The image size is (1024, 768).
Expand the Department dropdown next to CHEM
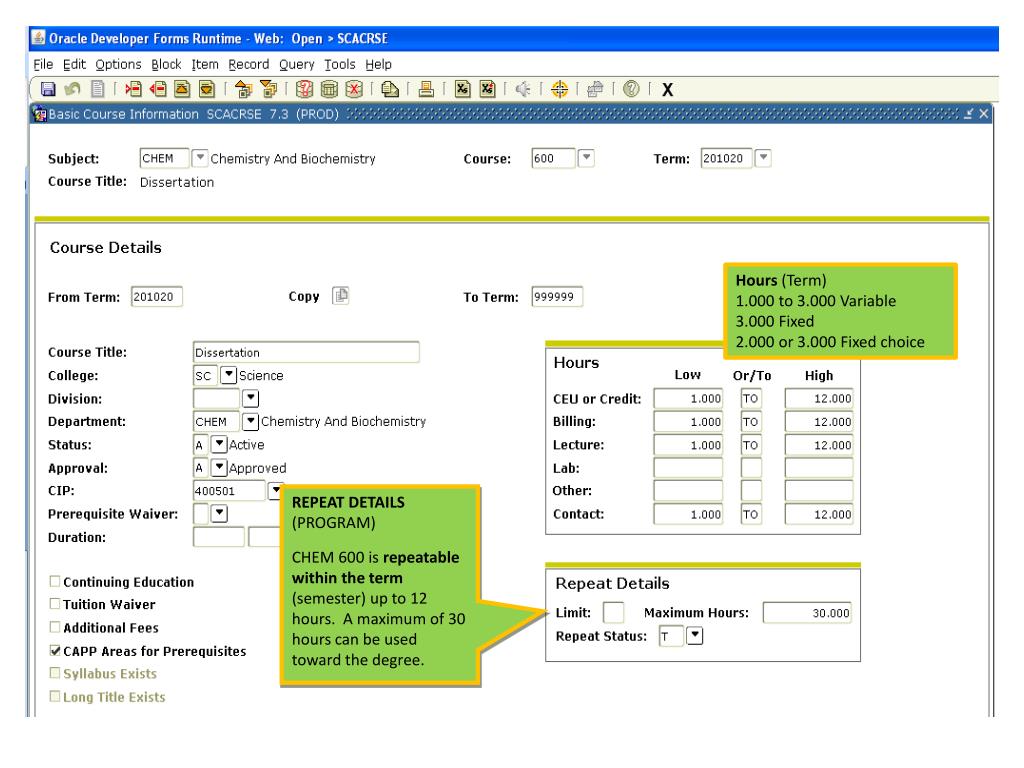(x=251, y=421)
